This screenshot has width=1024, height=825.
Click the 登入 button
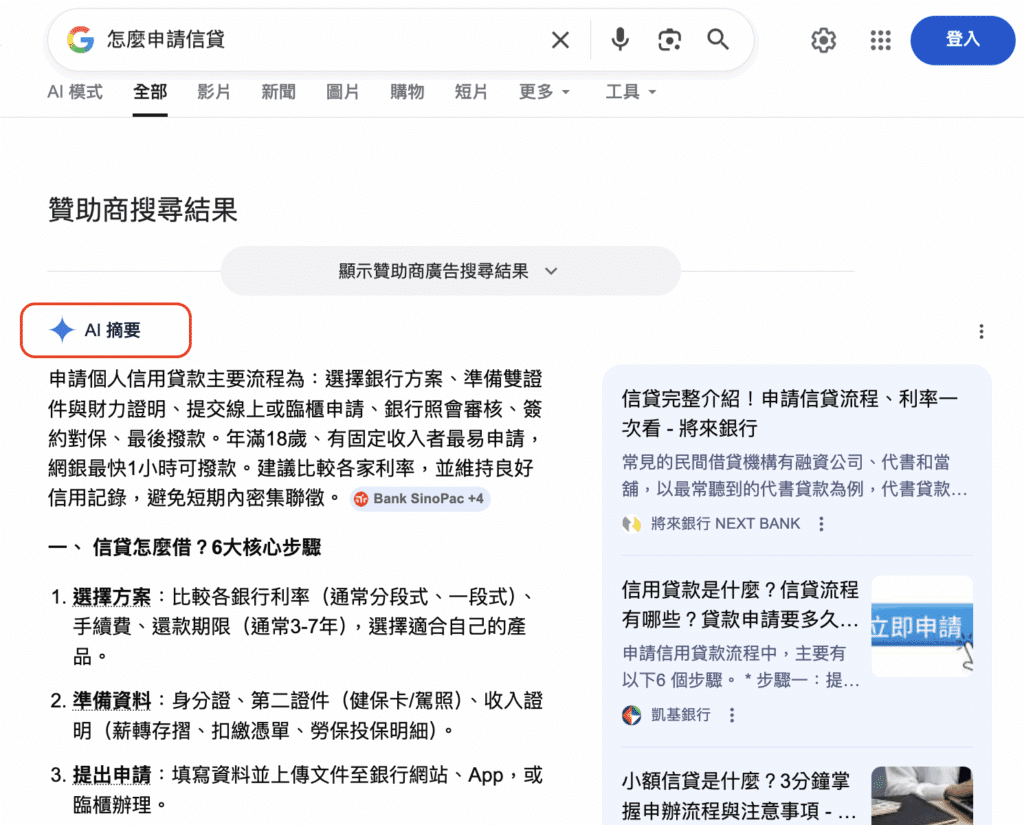pyautogui.click(x=962, y=40)
